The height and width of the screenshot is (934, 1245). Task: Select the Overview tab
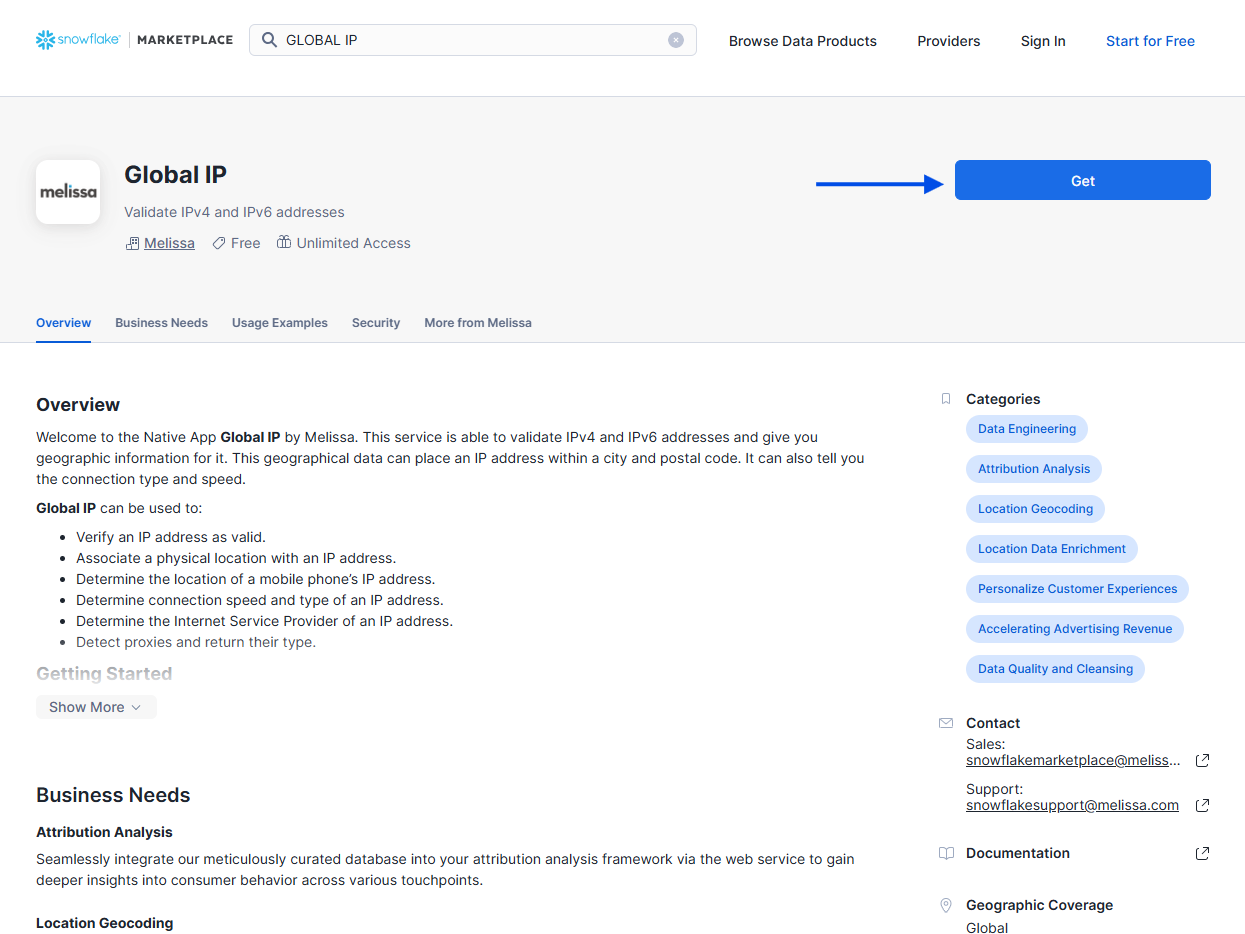point(63,323)
